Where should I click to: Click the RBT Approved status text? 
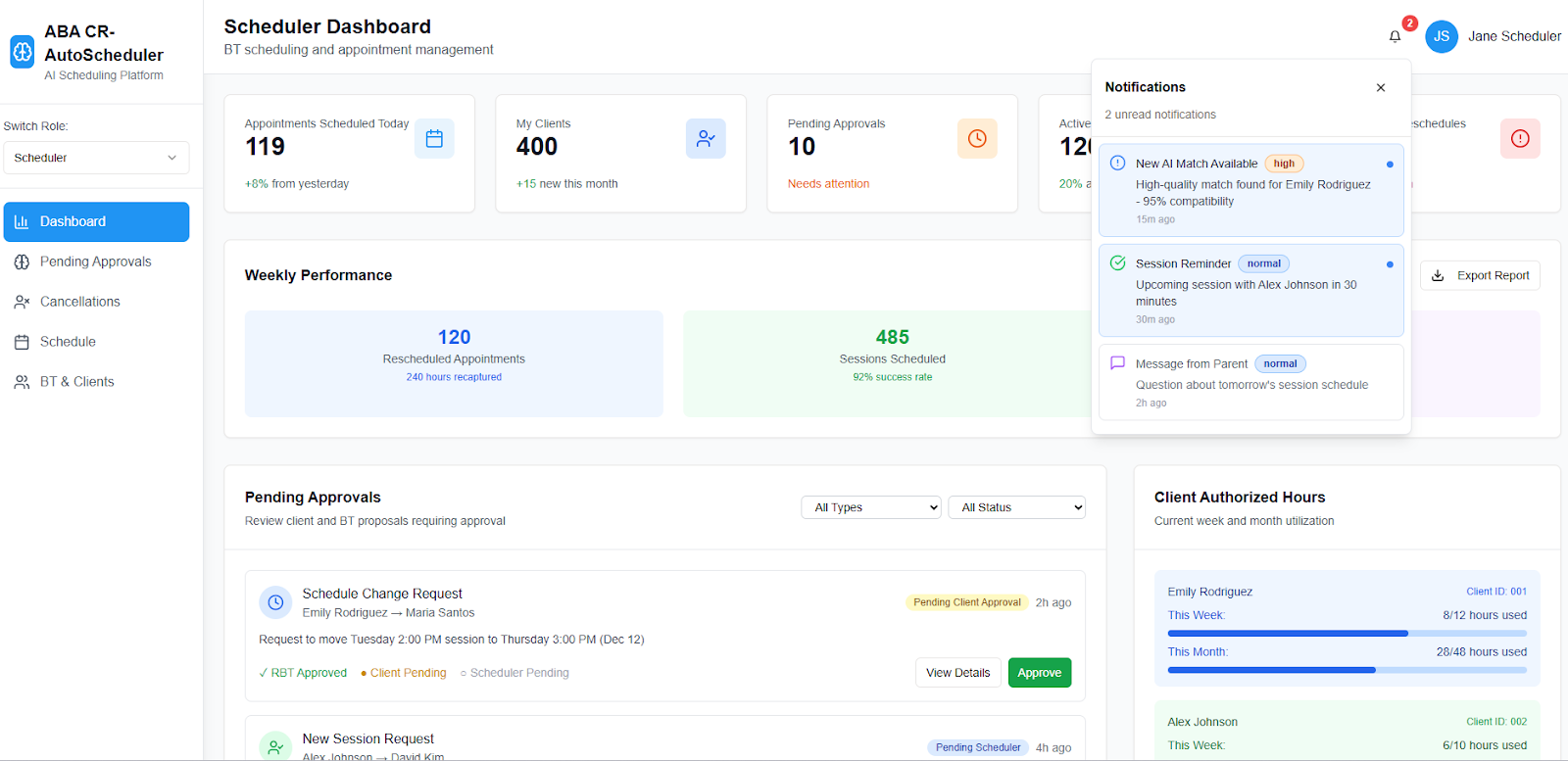coord(303,673)
